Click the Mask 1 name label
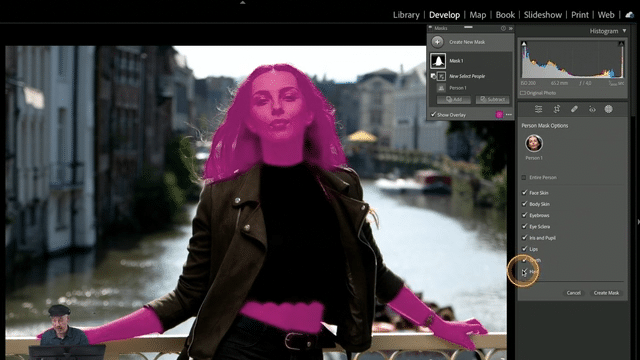This screenshot has width=640, height=360. [456, 61]
